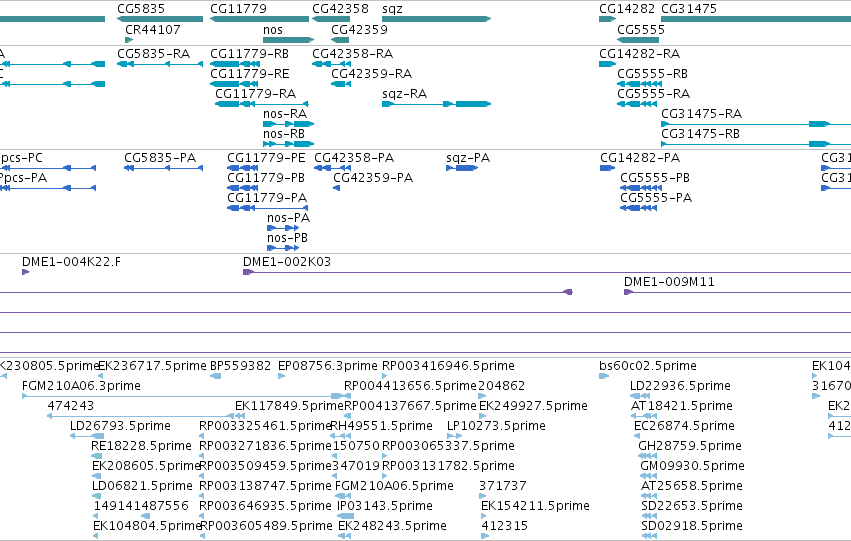Click EST label BP559382

pyautogui.click(x=240, y=366)
